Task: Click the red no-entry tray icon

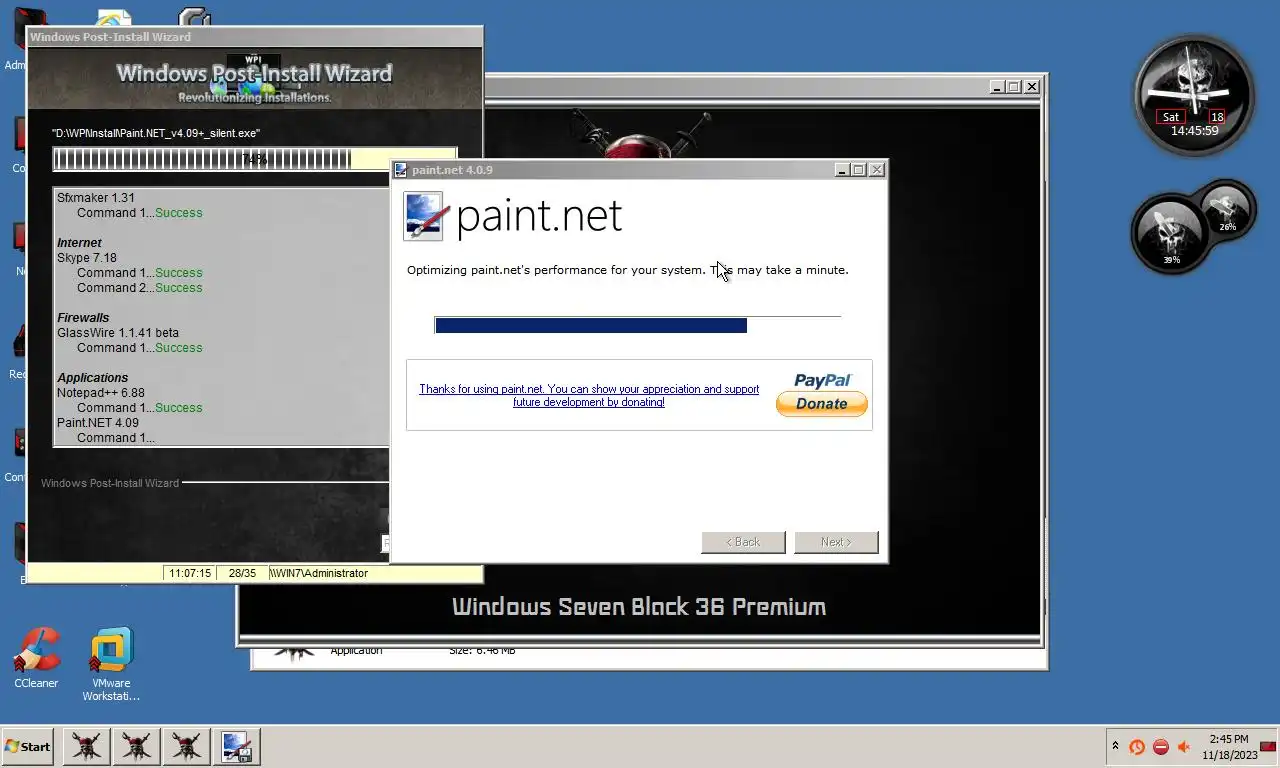Action: pos(1161,747)
